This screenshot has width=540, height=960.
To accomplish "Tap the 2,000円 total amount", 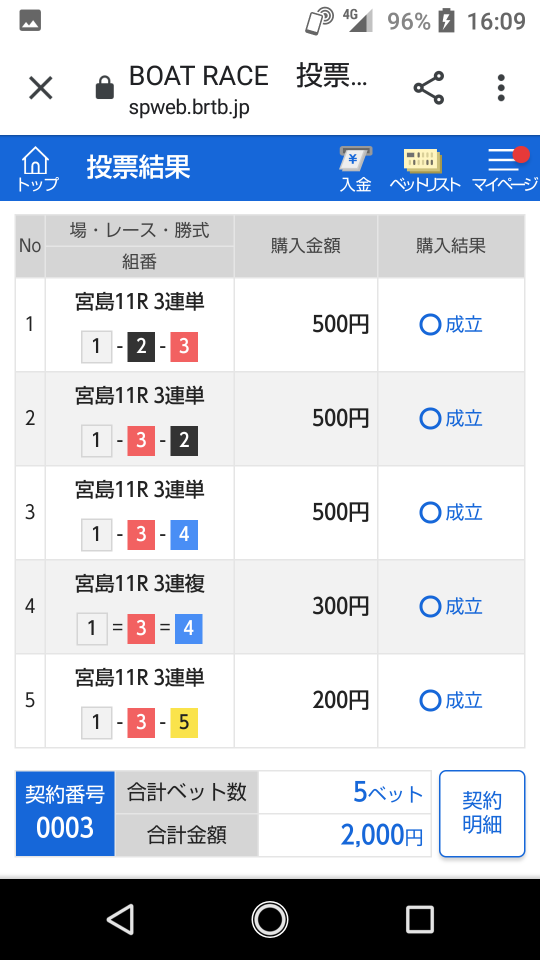I will click(381, 835).
